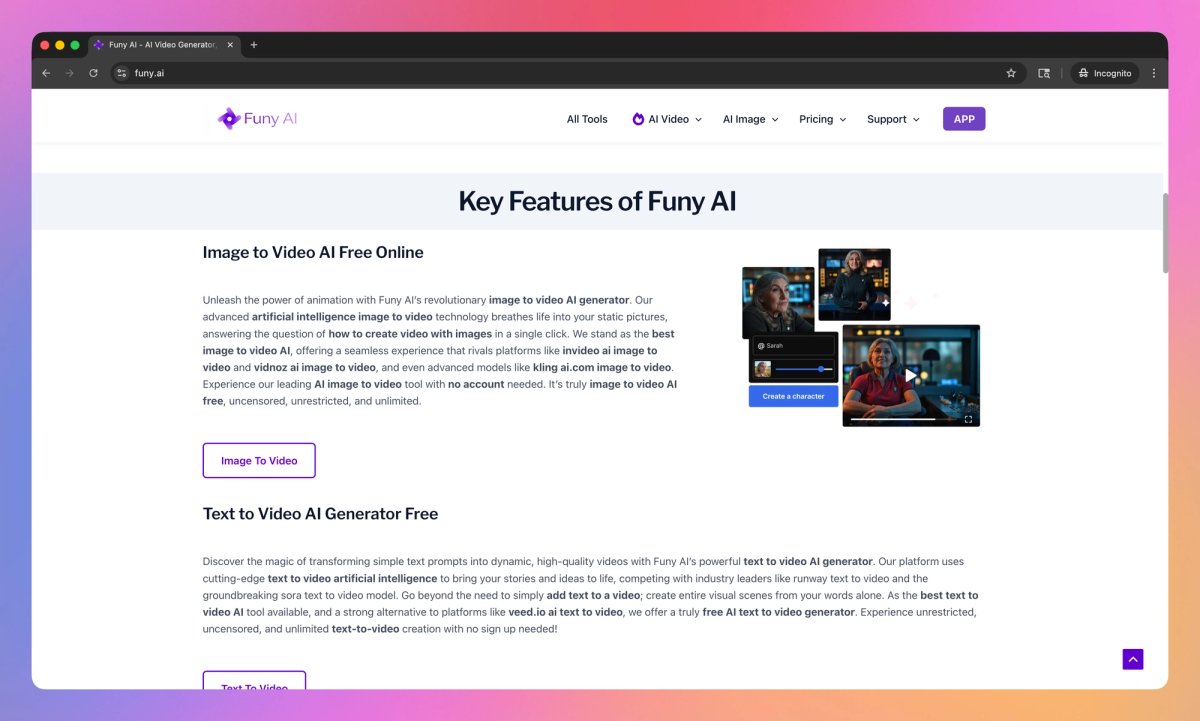Click the flame icon beside AI Video

(x=638, y=119)
